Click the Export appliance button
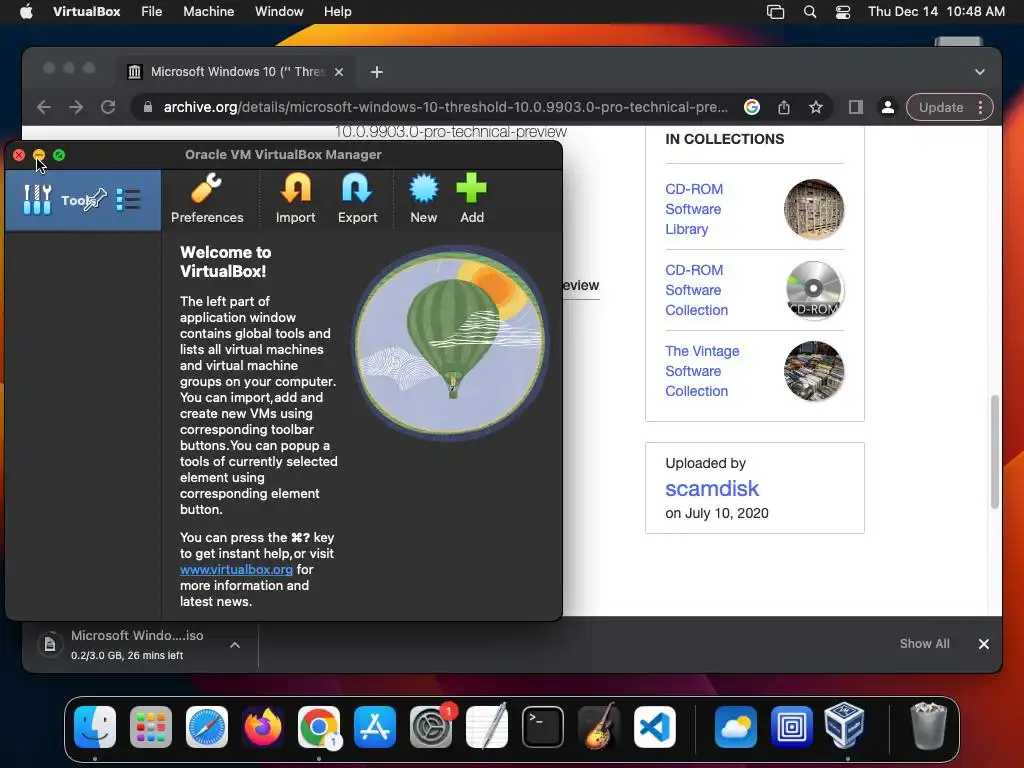 point(357,199)
